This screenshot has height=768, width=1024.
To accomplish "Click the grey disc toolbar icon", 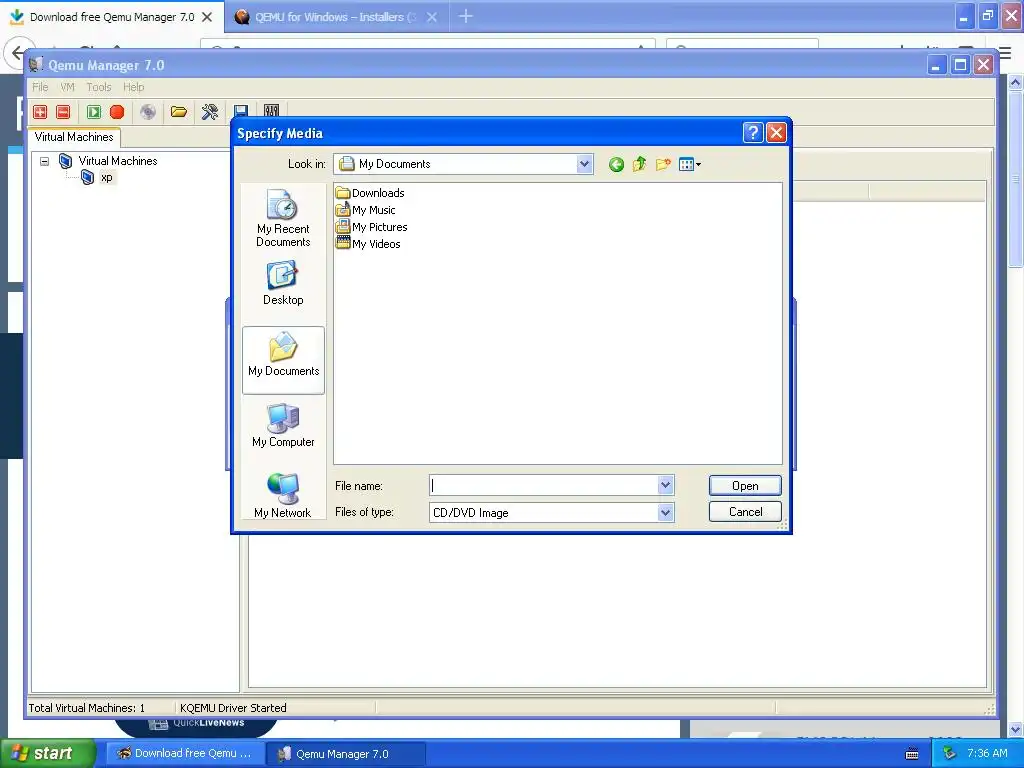I will tap(148, 112).
